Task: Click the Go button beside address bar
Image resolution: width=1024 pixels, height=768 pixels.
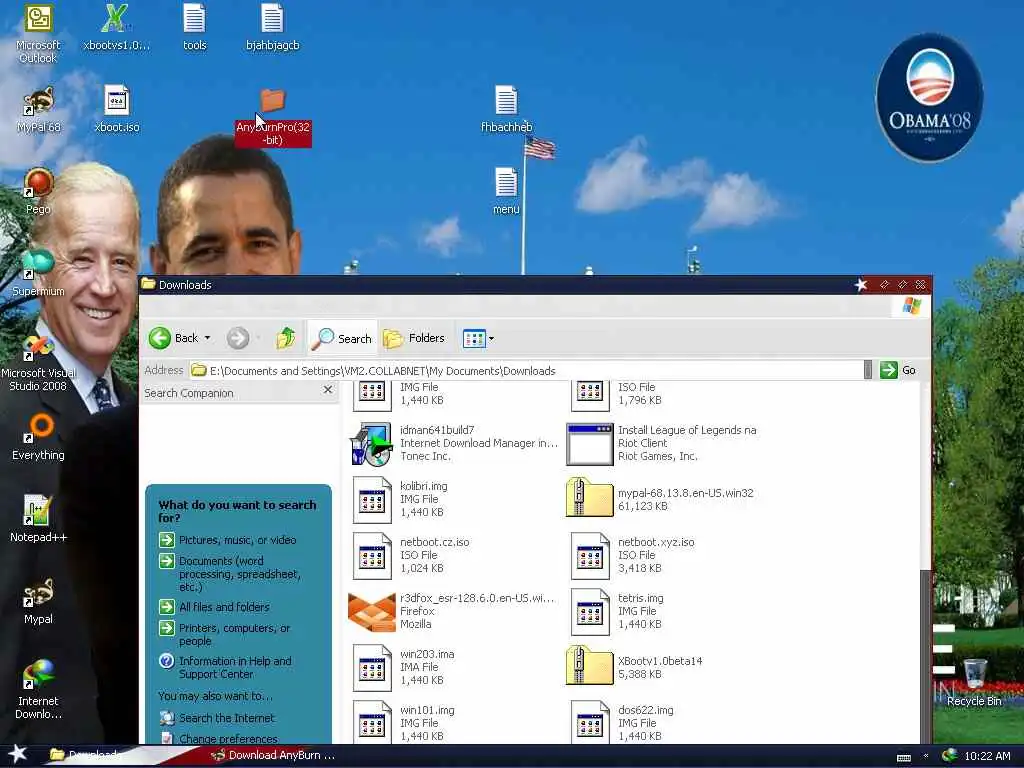Action: (x=898, y=370)
